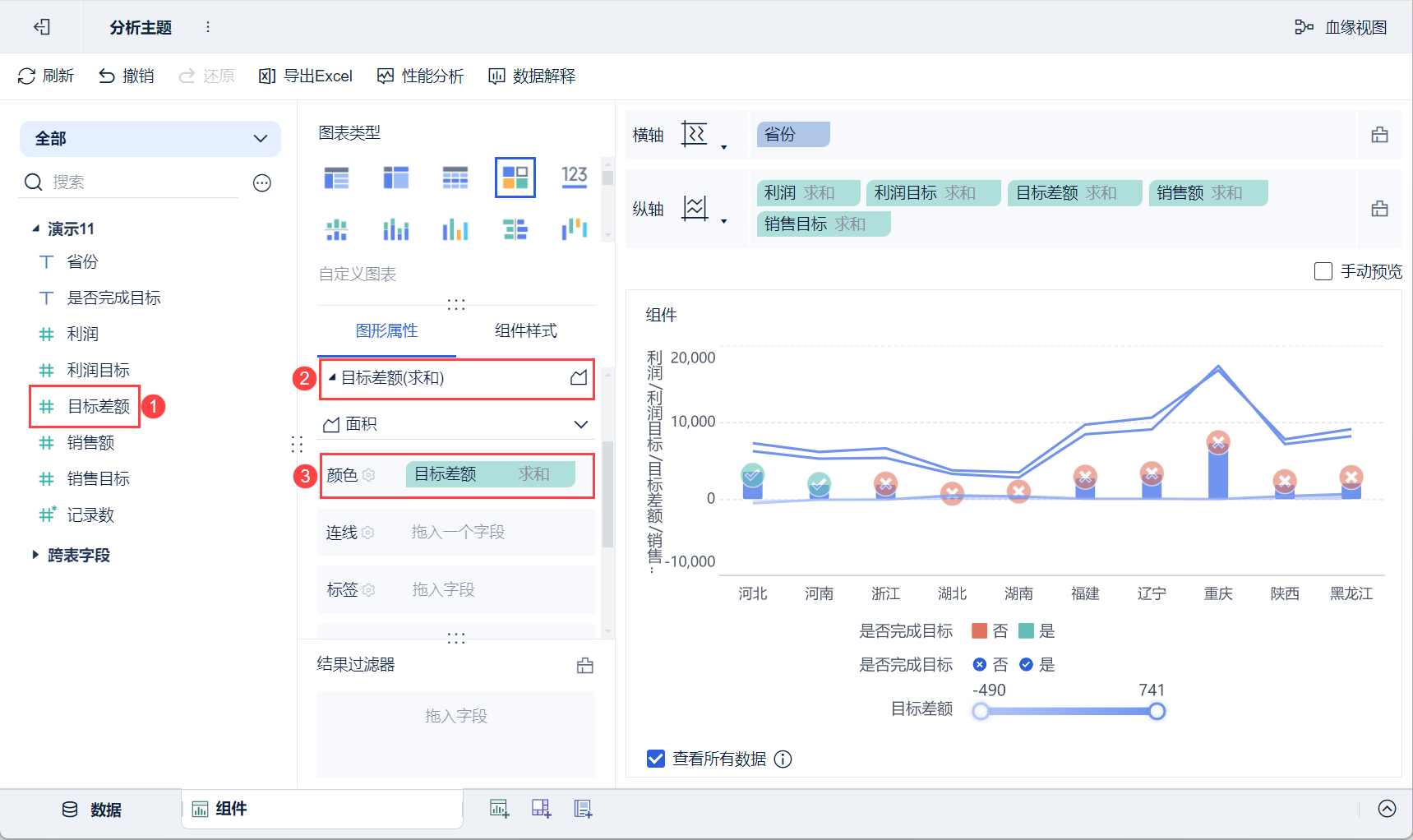
Task: Clear the 横轴 fields with the eraser icon
Action: 1380,135
